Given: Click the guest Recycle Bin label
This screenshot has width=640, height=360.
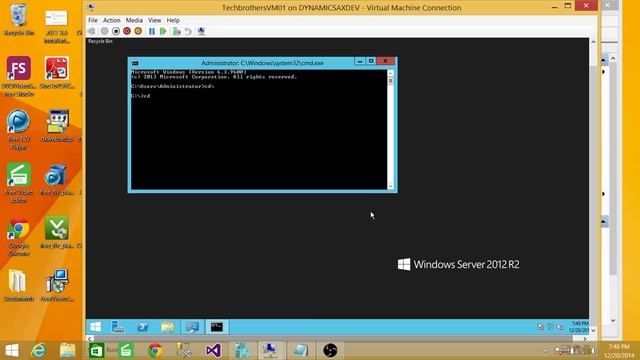Looking at the screenshot, I should point(100,41).
